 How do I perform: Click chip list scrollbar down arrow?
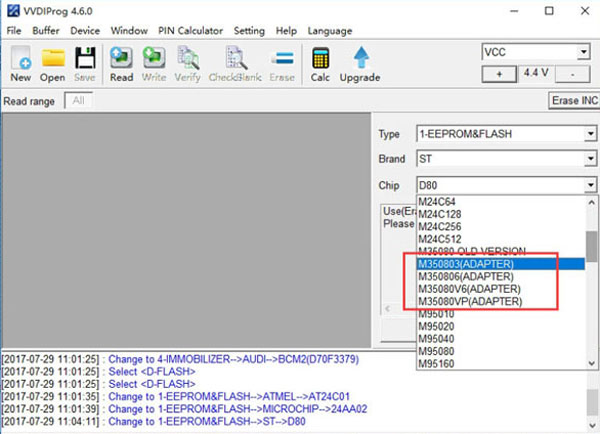point(591,363)
